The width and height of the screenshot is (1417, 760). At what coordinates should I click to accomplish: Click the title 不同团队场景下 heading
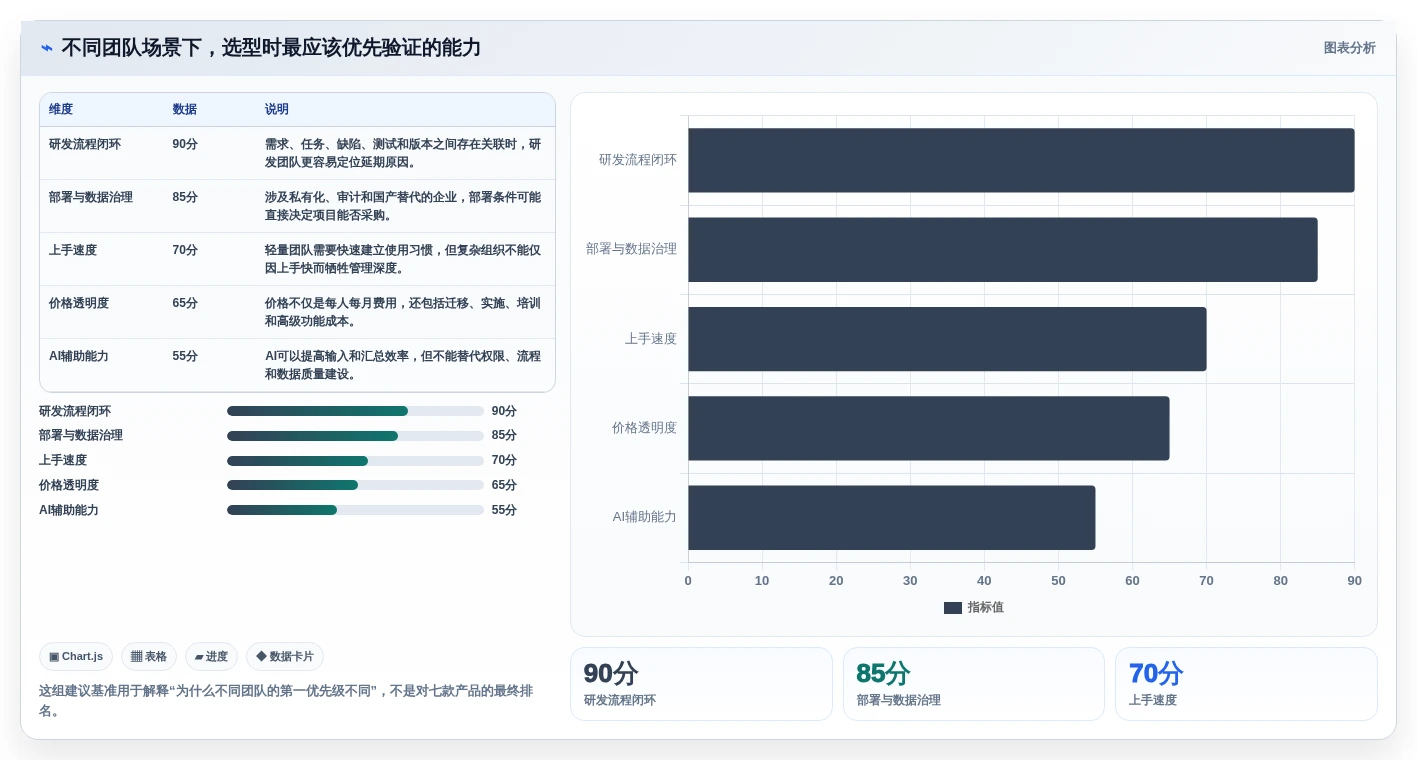pos(271,48)
